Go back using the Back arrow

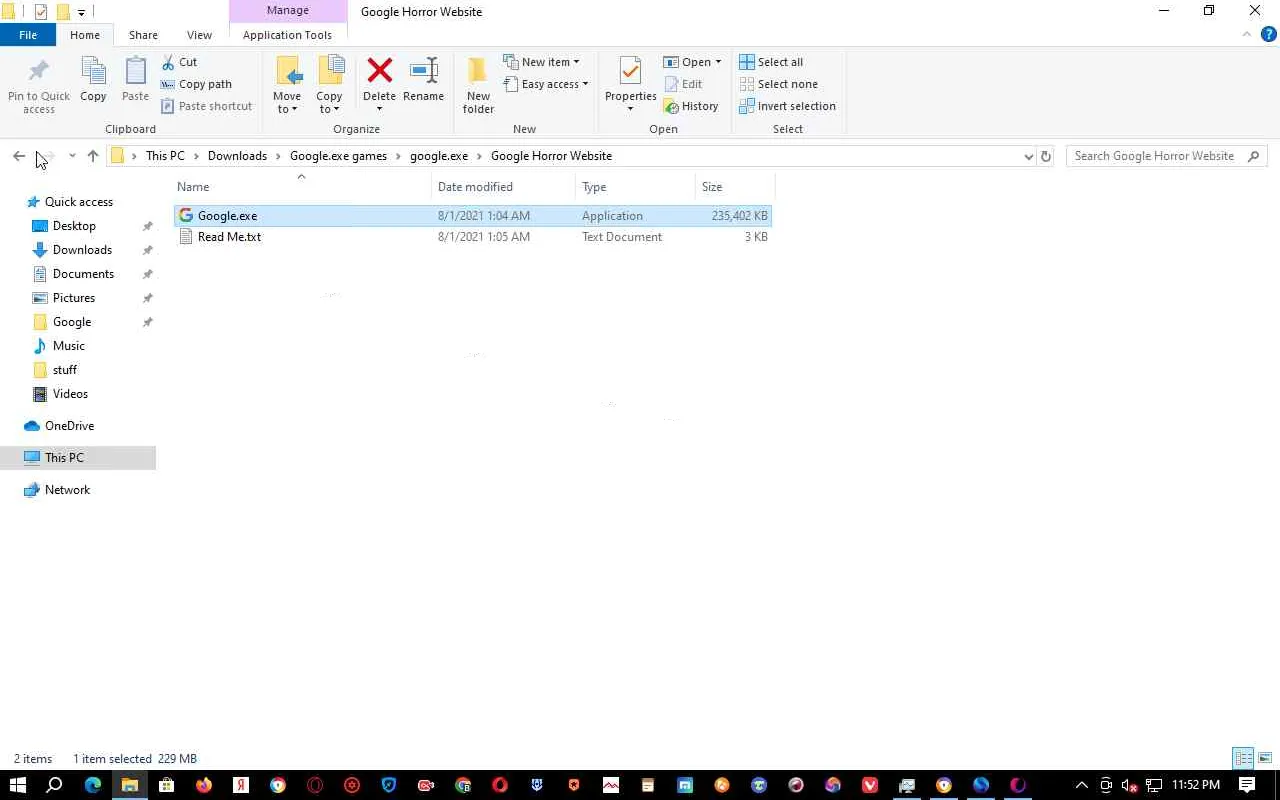19,156
